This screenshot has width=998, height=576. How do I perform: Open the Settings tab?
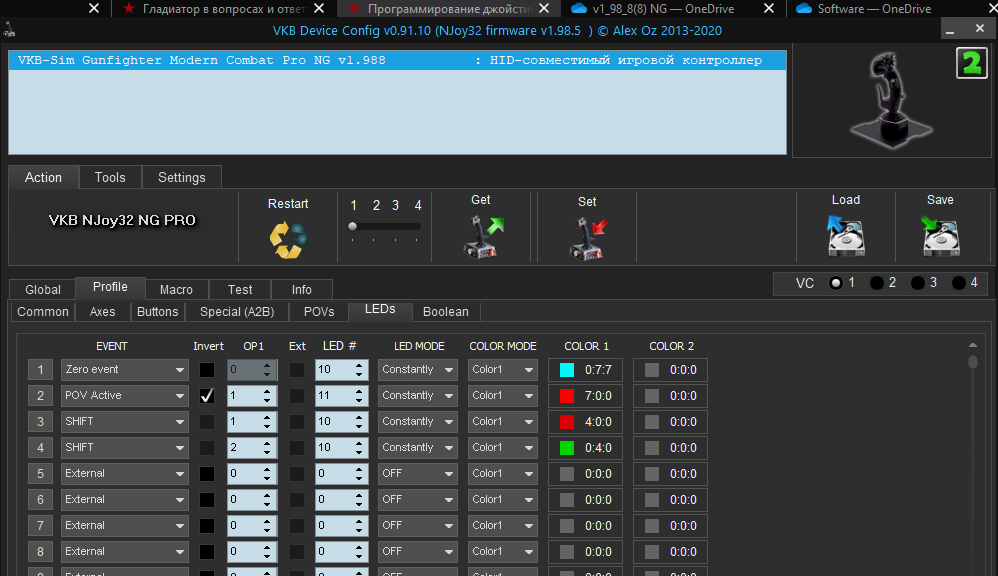(x=181, y=178)
